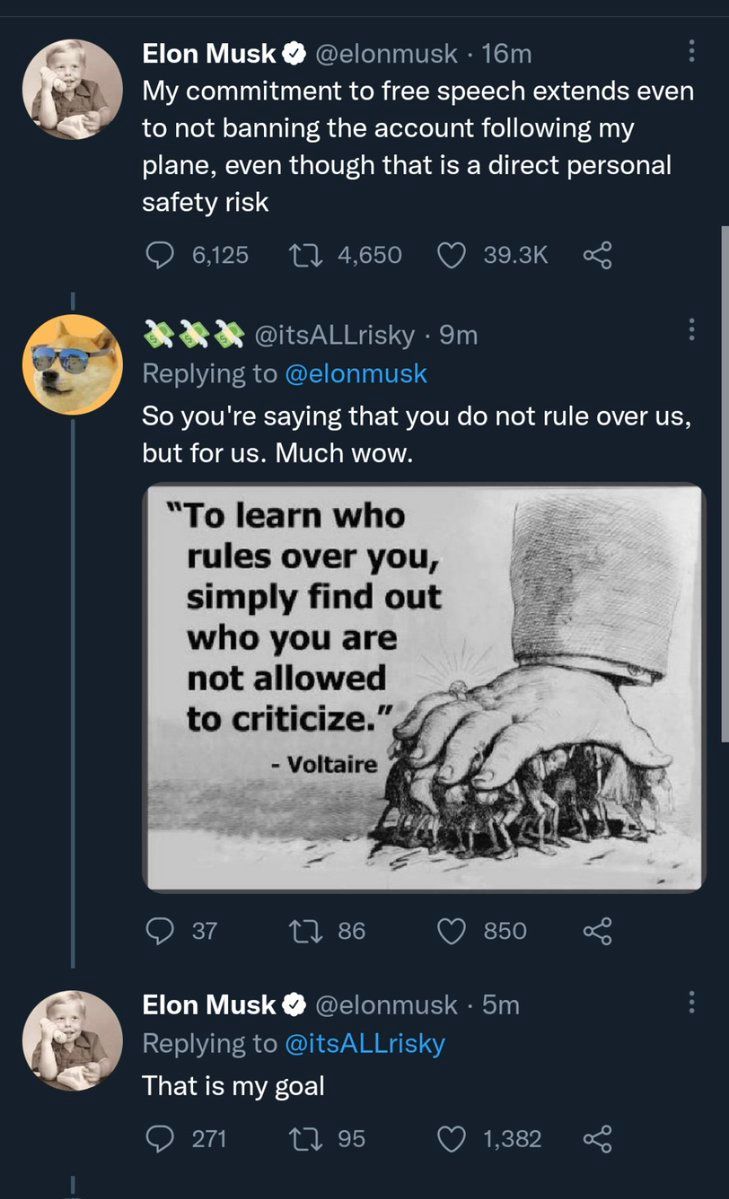Open more options on 'That is my goal' tweet
Screen dimensions: 729x1199
(691, 1003)
